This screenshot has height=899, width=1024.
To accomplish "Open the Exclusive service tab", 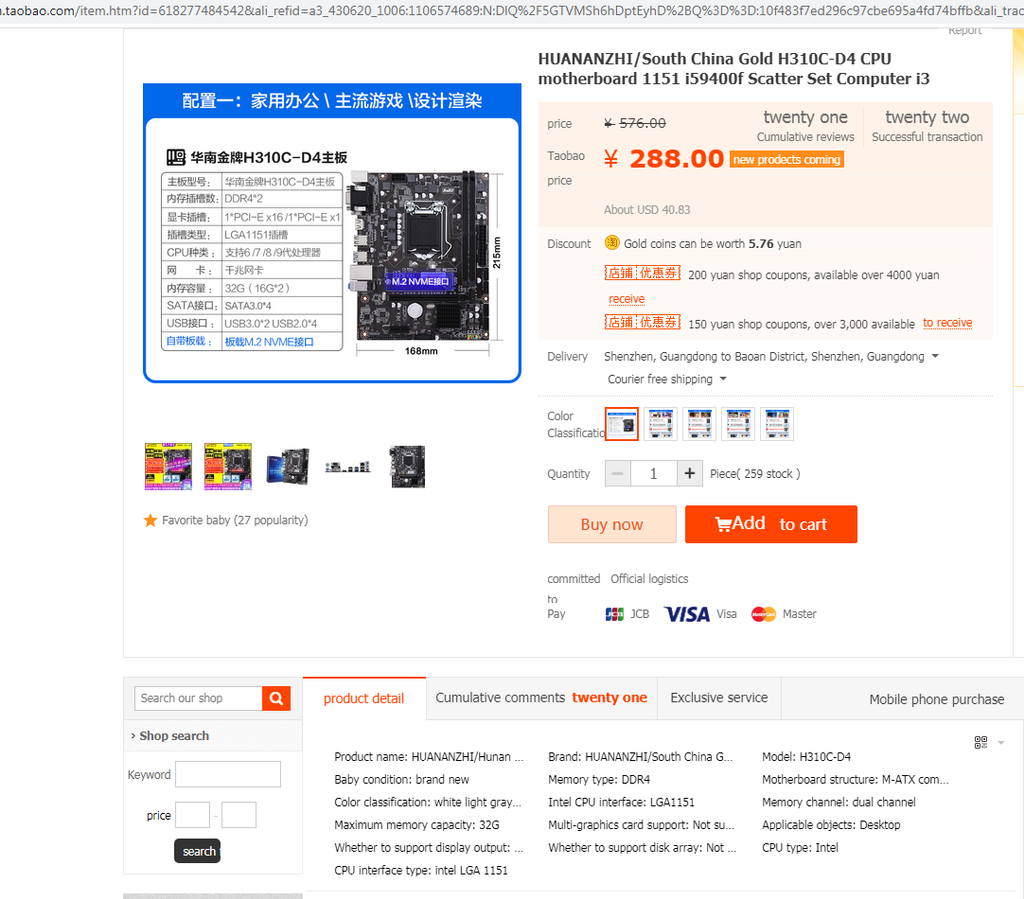I will (719, 698).
